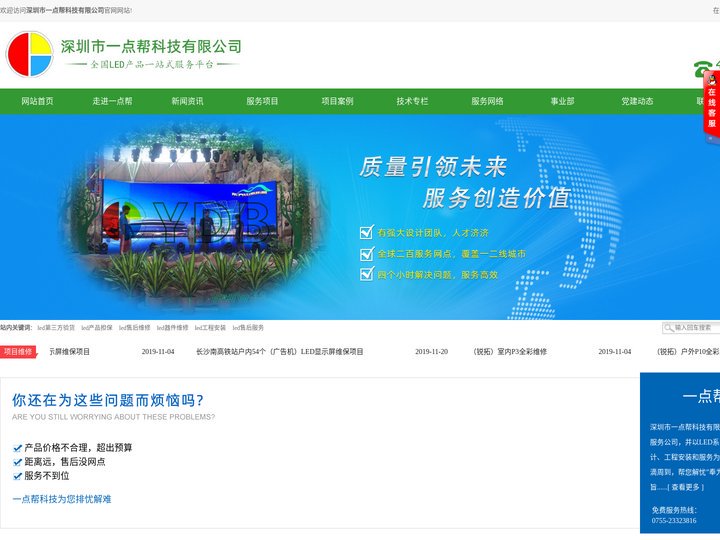This screenshot has height=540, width=720.
Task: Open QQ penguin online chat icon
Action: tap(712, 80)
